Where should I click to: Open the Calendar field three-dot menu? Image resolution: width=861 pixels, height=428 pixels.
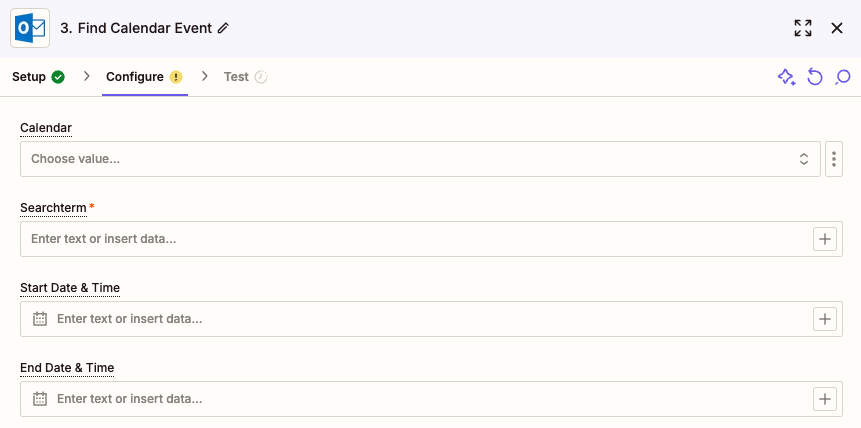pos(834,159)
